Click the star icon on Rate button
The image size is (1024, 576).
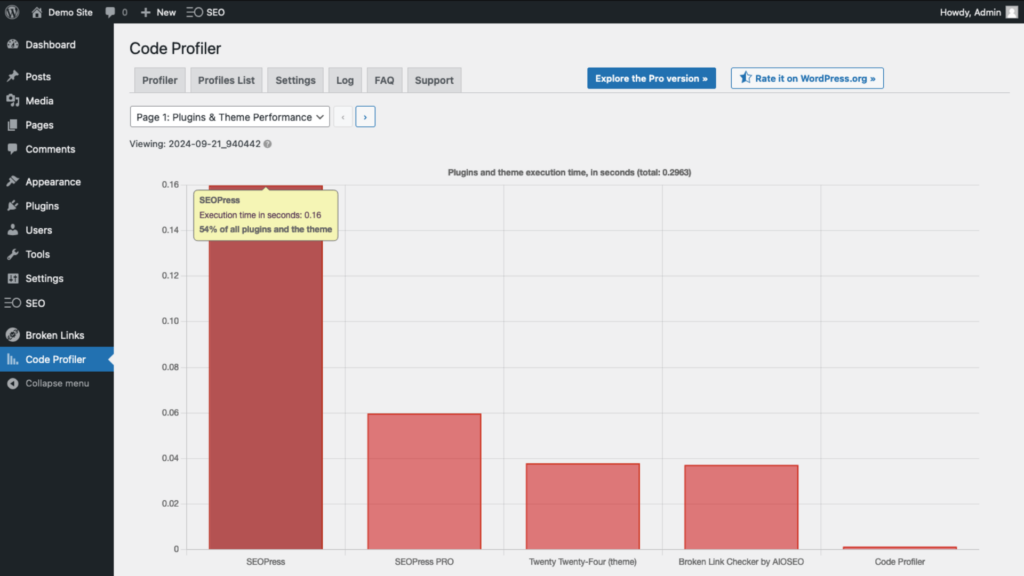pos(745,78)
